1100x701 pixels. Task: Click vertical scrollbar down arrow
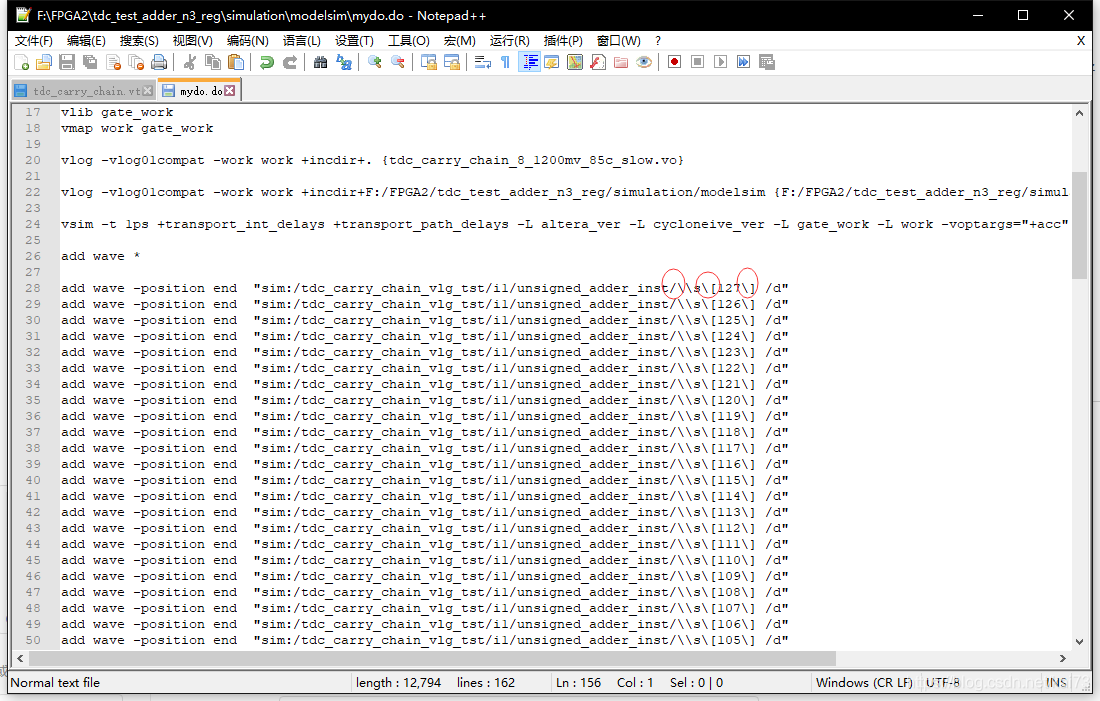pos(1079,641)
